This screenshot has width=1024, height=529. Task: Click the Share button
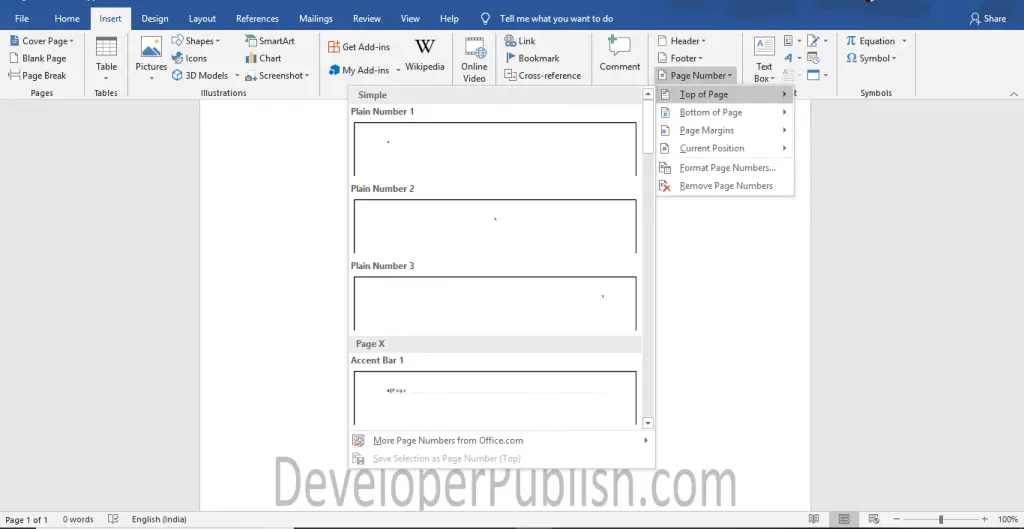click(x=987, y=18)
